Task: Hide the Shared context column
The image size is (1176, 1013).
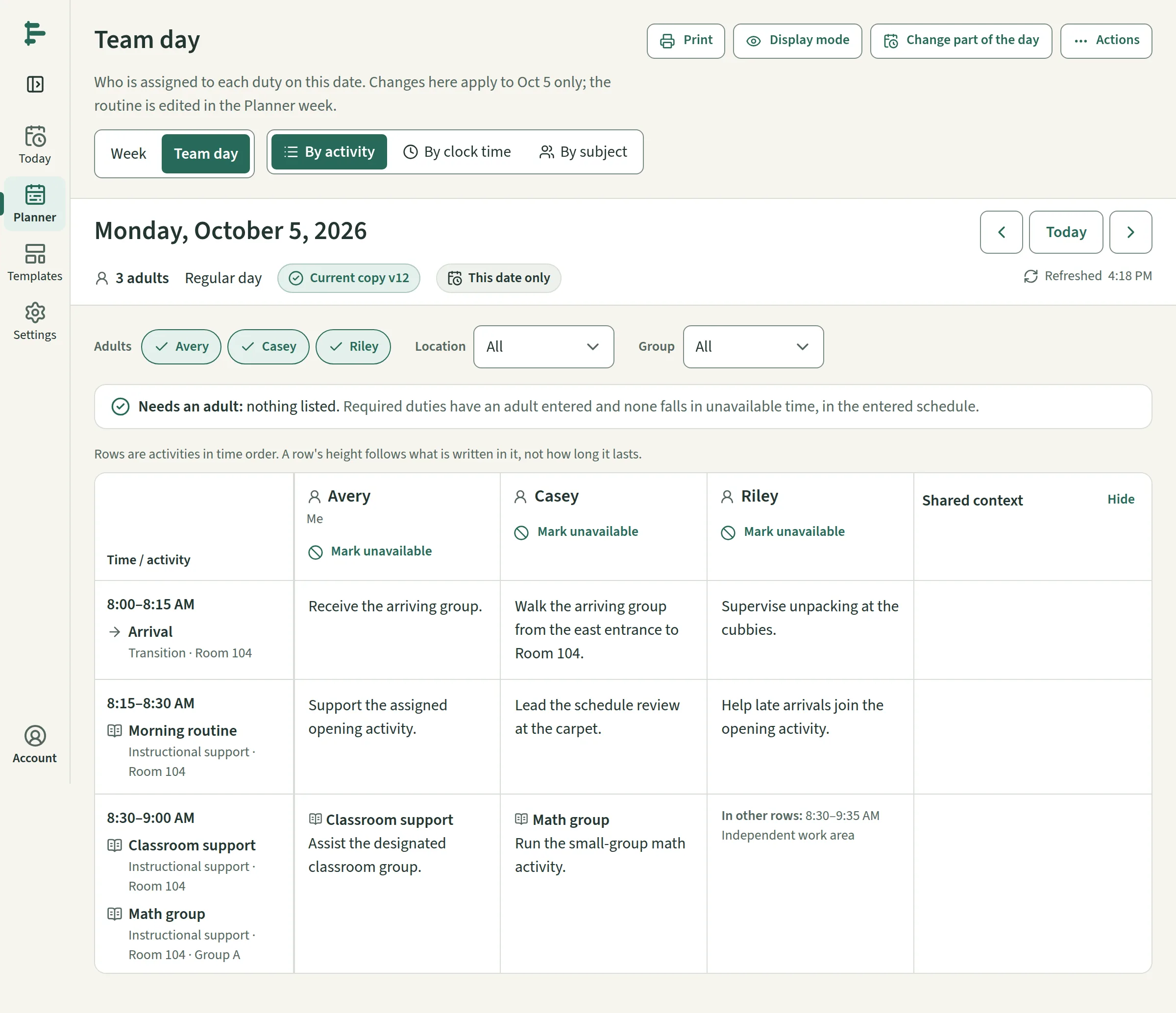Action: tap(1121, 500)
